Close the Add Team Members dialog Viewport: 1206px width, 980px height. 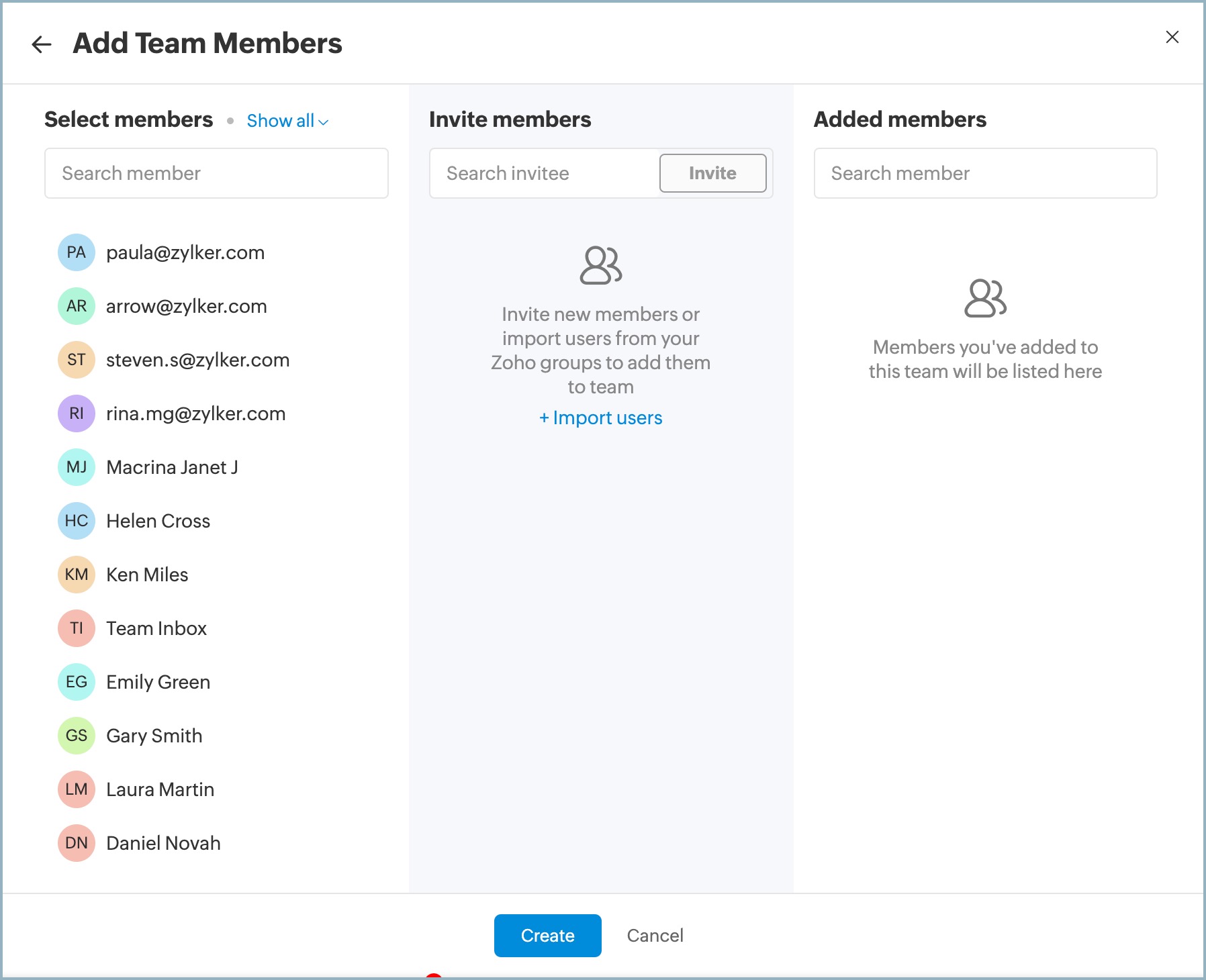click(x=1172, y=38)
